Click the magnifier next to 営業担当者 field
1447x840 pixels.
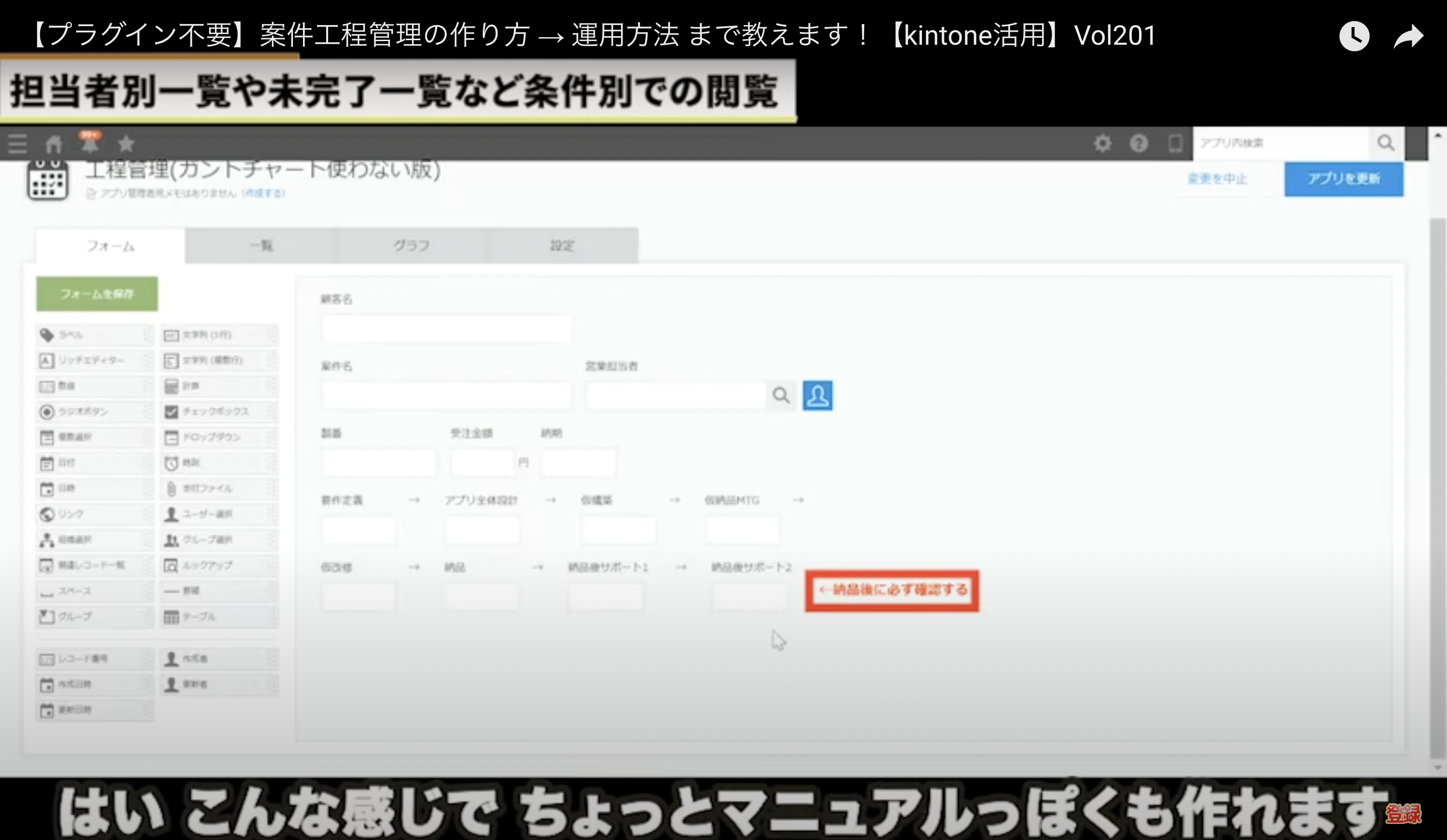coord(780,395)
